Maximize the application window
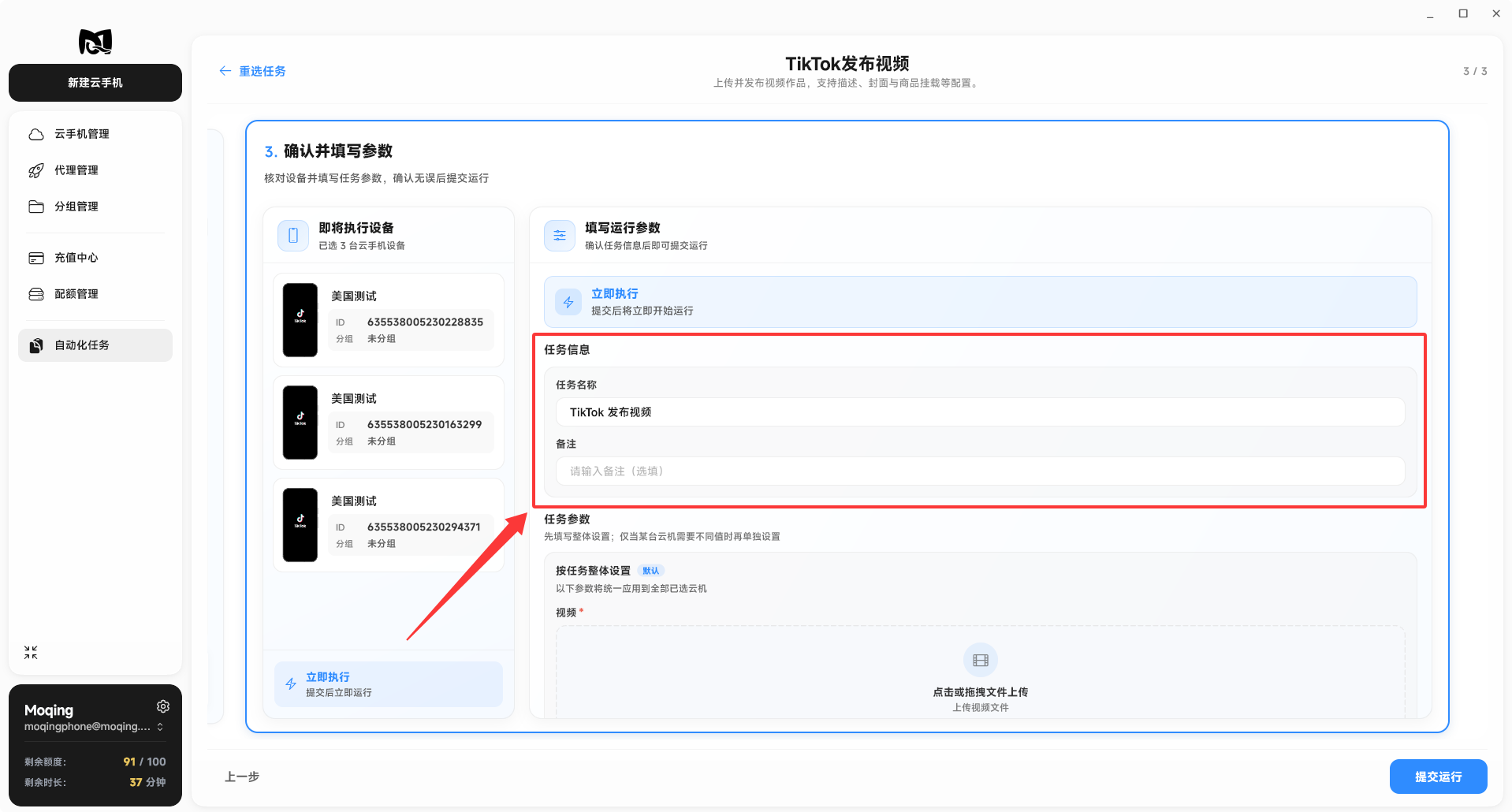 (1463, 13)
